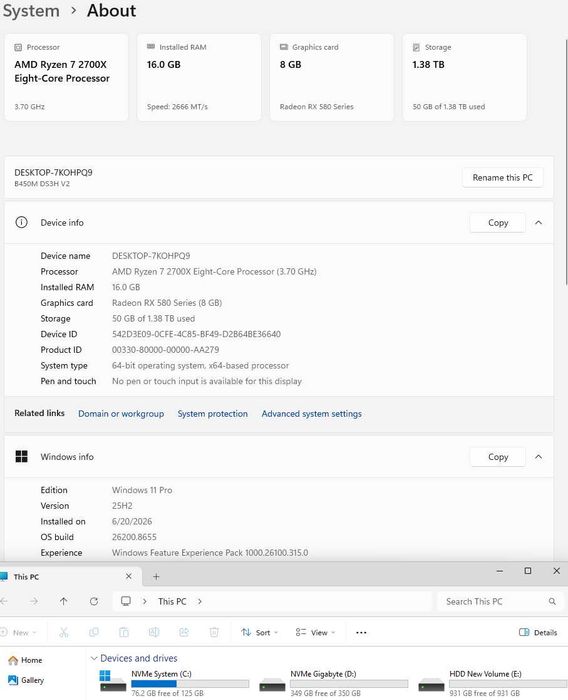Select the Storage info card

(464, 77)
